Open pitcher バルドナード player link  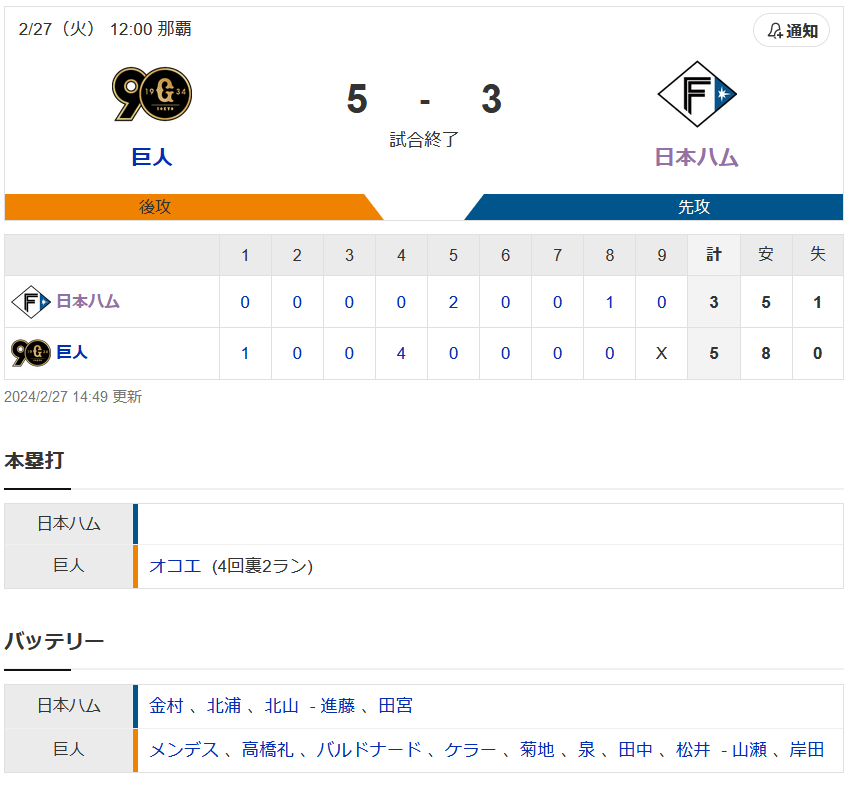pyautogui.click(x=369, y=750)
